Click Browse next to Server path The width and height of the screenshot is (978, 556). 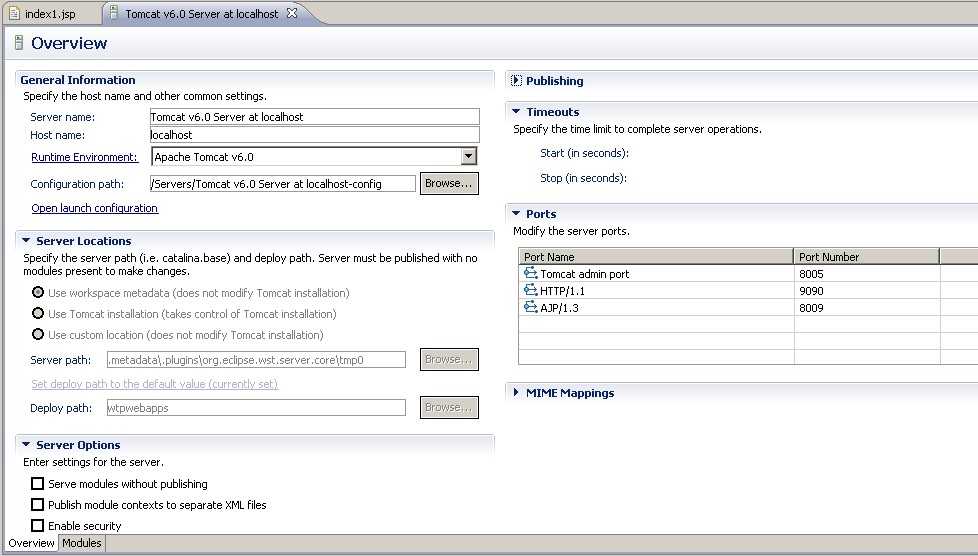449,359
